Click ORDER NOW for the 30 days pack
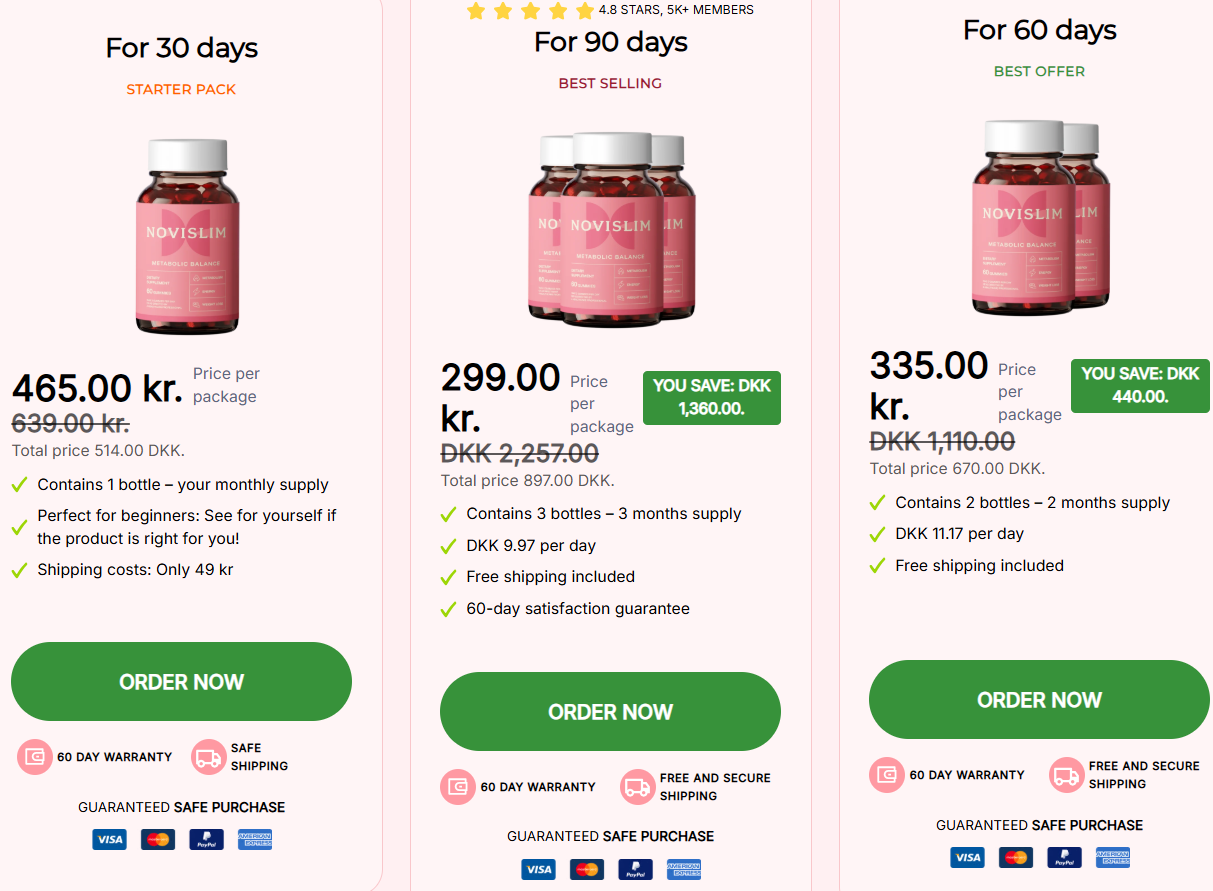The width and height of the screenshot is (1213, 891). point(181,682)
